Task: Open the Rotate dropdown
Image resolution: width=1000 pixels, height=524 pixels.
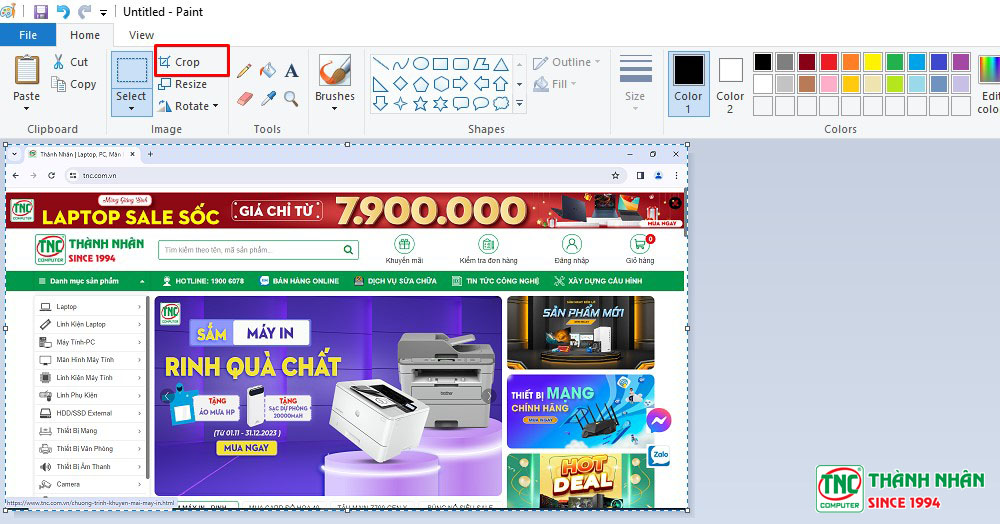Action: coord(188,106)
